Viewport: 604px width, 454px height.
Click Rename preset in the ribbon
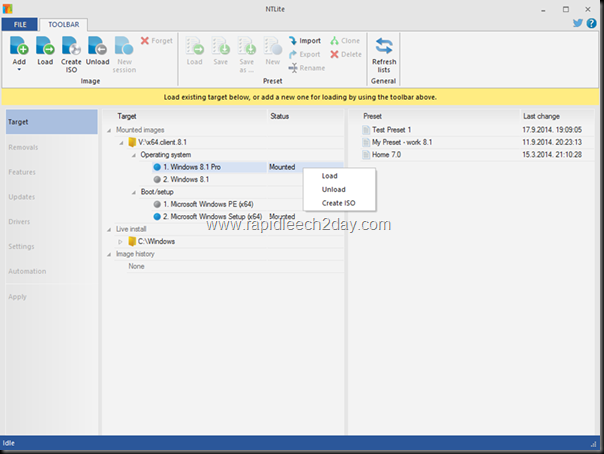tap(307, 68)
